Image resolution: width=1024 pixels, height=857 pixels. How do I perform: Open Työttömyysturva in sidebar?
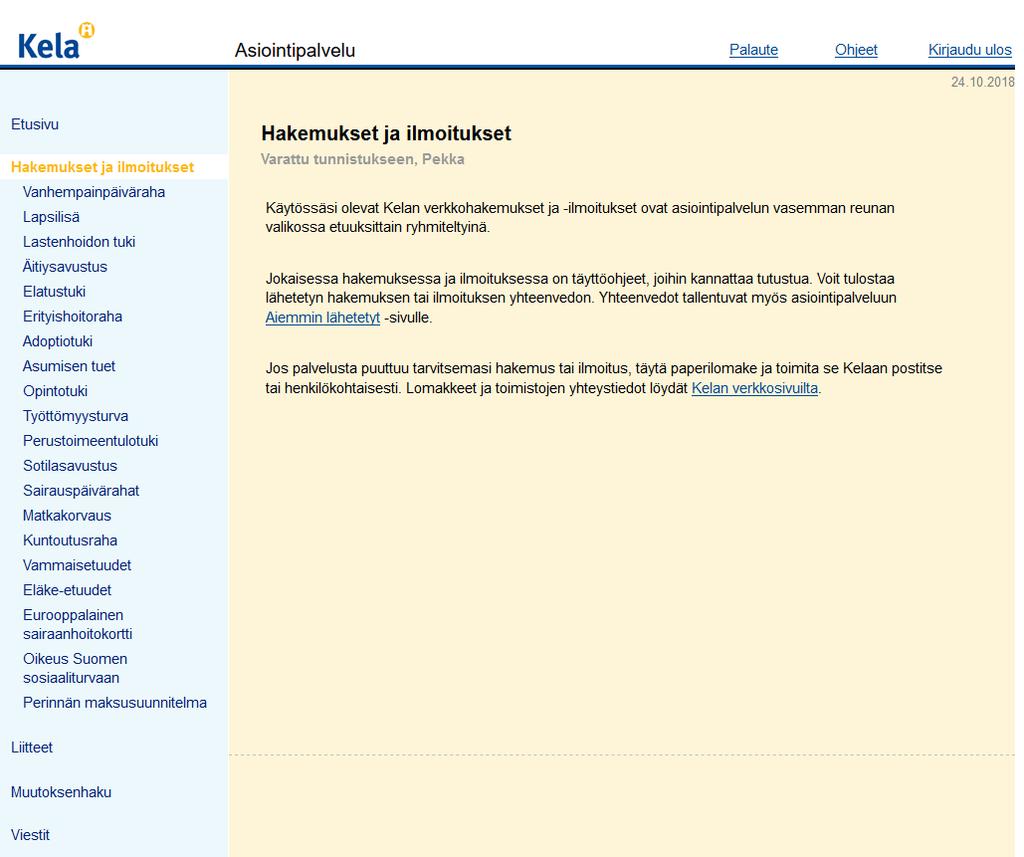pos(76,416)
